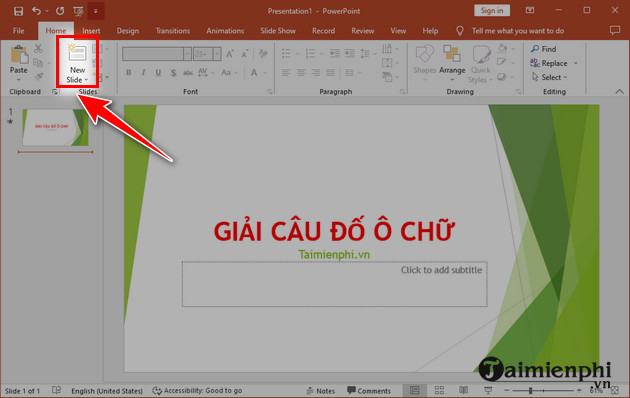Switch to the Transitions tab

[x=173, y=31]
